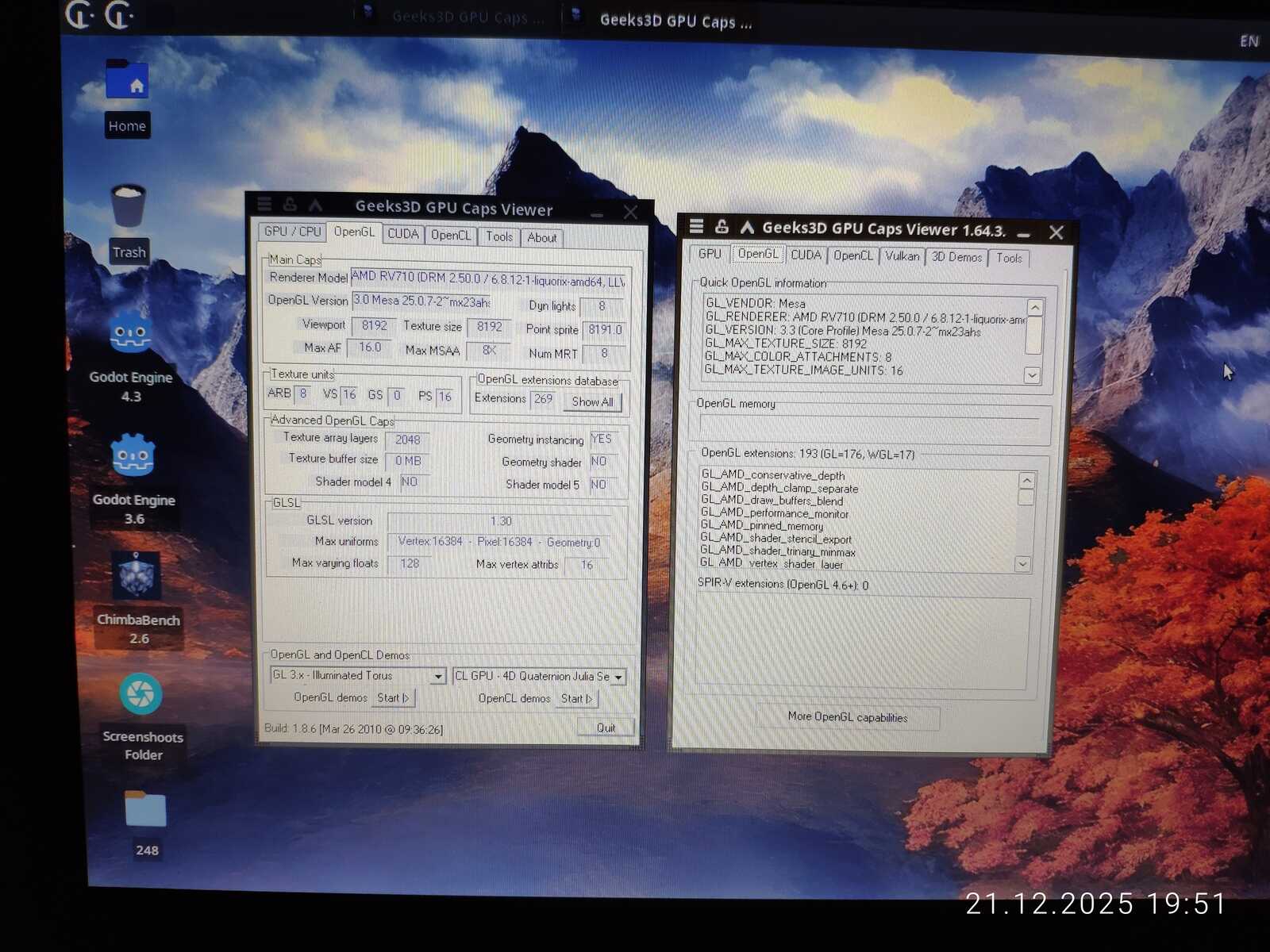Click the GL_MAX_COLOR_ATTACHMENTS: 8 line
Screen dimensions: 1270x952
point(798,357)
